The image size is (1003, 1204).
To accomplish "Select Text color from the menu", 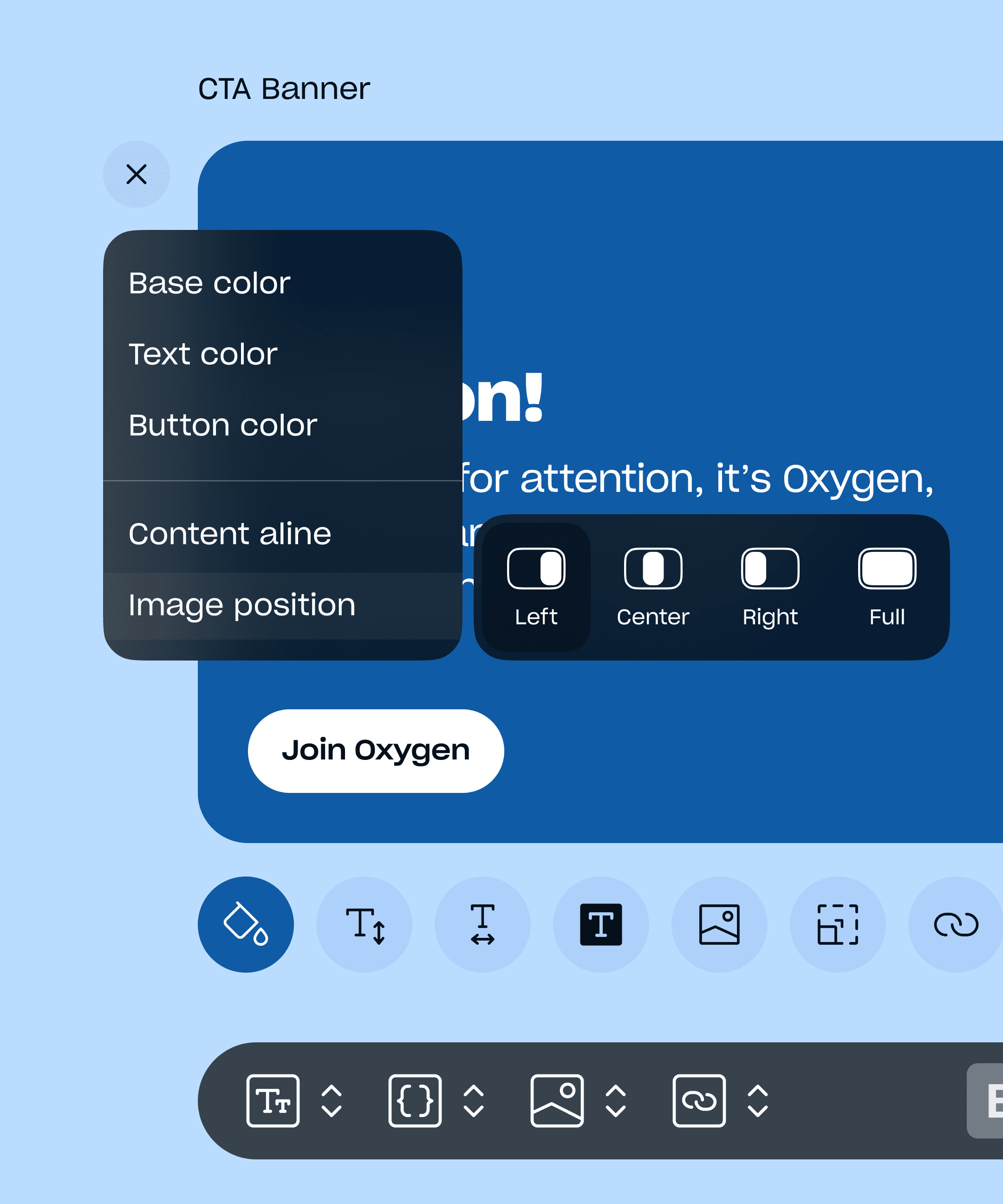I will point(203,354).
